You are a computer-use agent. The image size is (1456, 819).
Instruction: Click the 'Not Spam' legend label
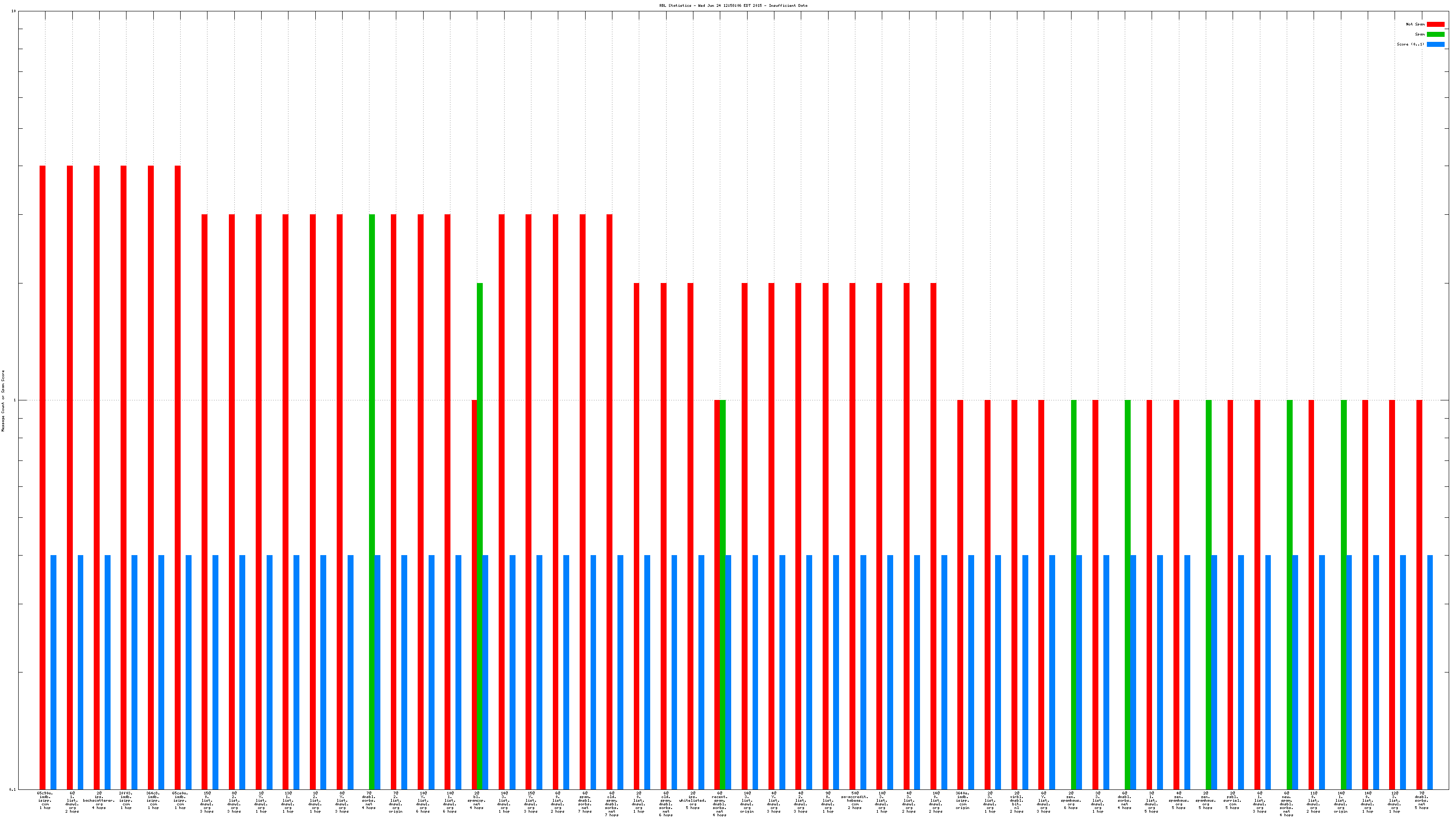[x=1416, y=24]
